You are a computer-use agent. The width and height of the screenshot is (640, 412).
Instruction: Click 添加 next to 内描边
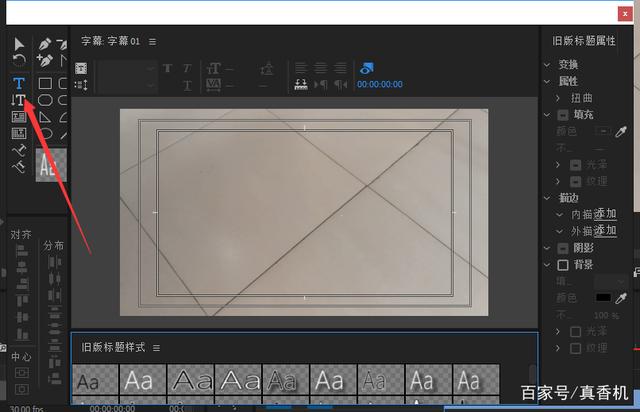point(605,214)
